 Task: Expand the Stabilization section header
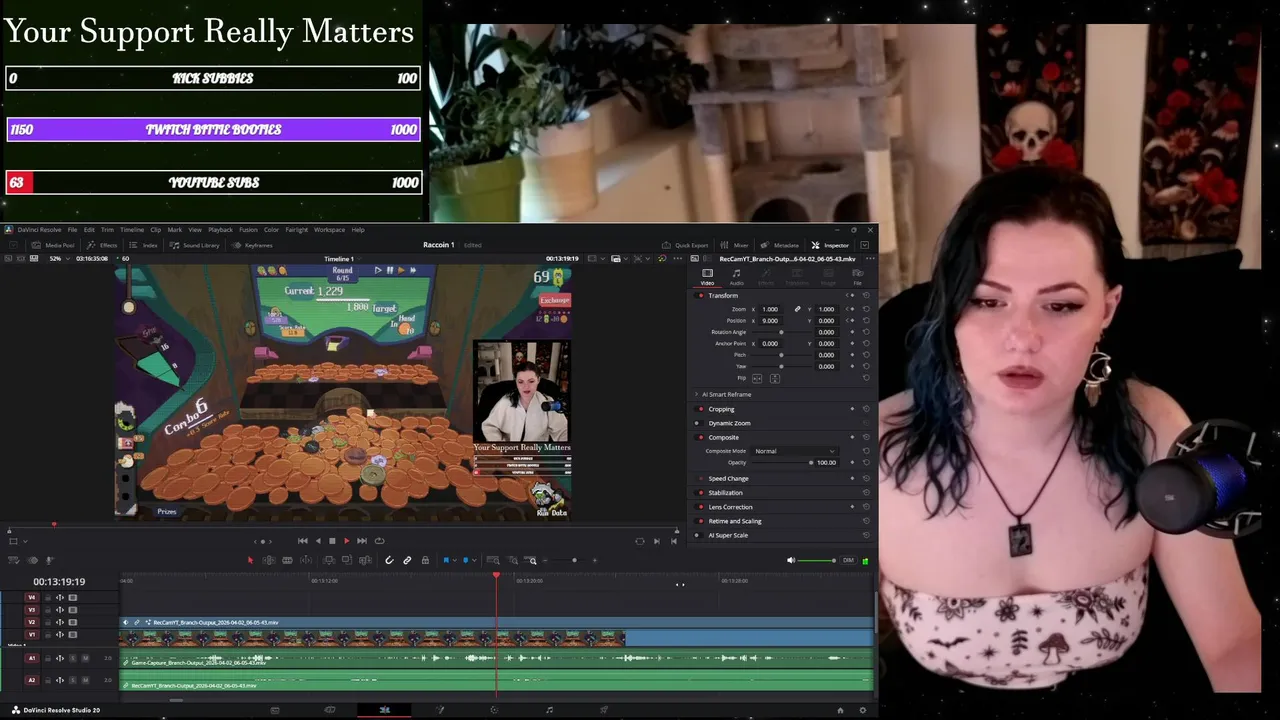coord(725,493)
